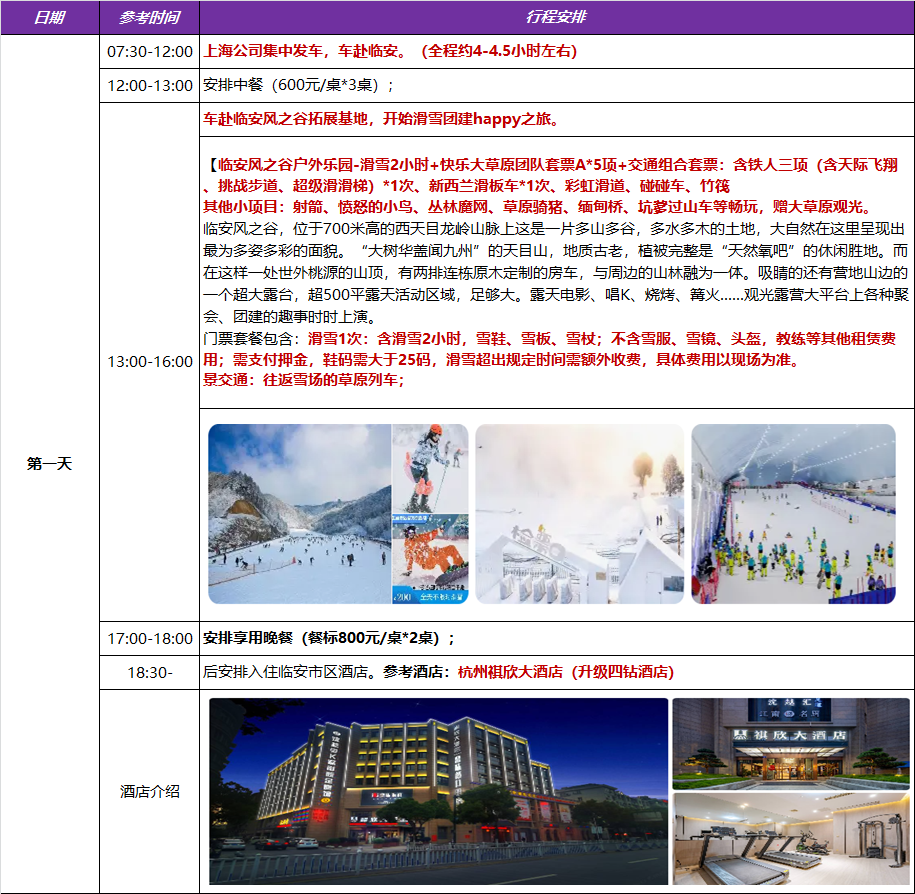This screenshot has width=915, height=894.
Task: Click the 13:00-16:00 time cell
Action: coord(149,361)
